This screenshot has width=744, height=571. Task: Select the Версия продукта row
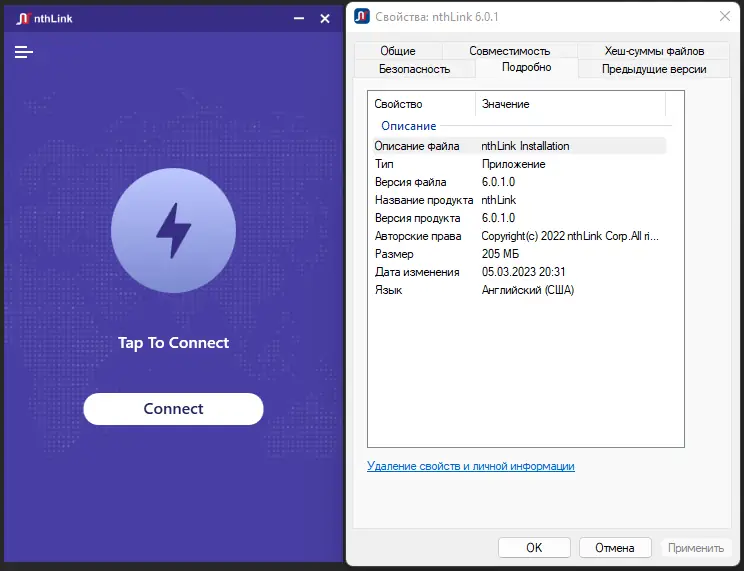pos(520,218)
